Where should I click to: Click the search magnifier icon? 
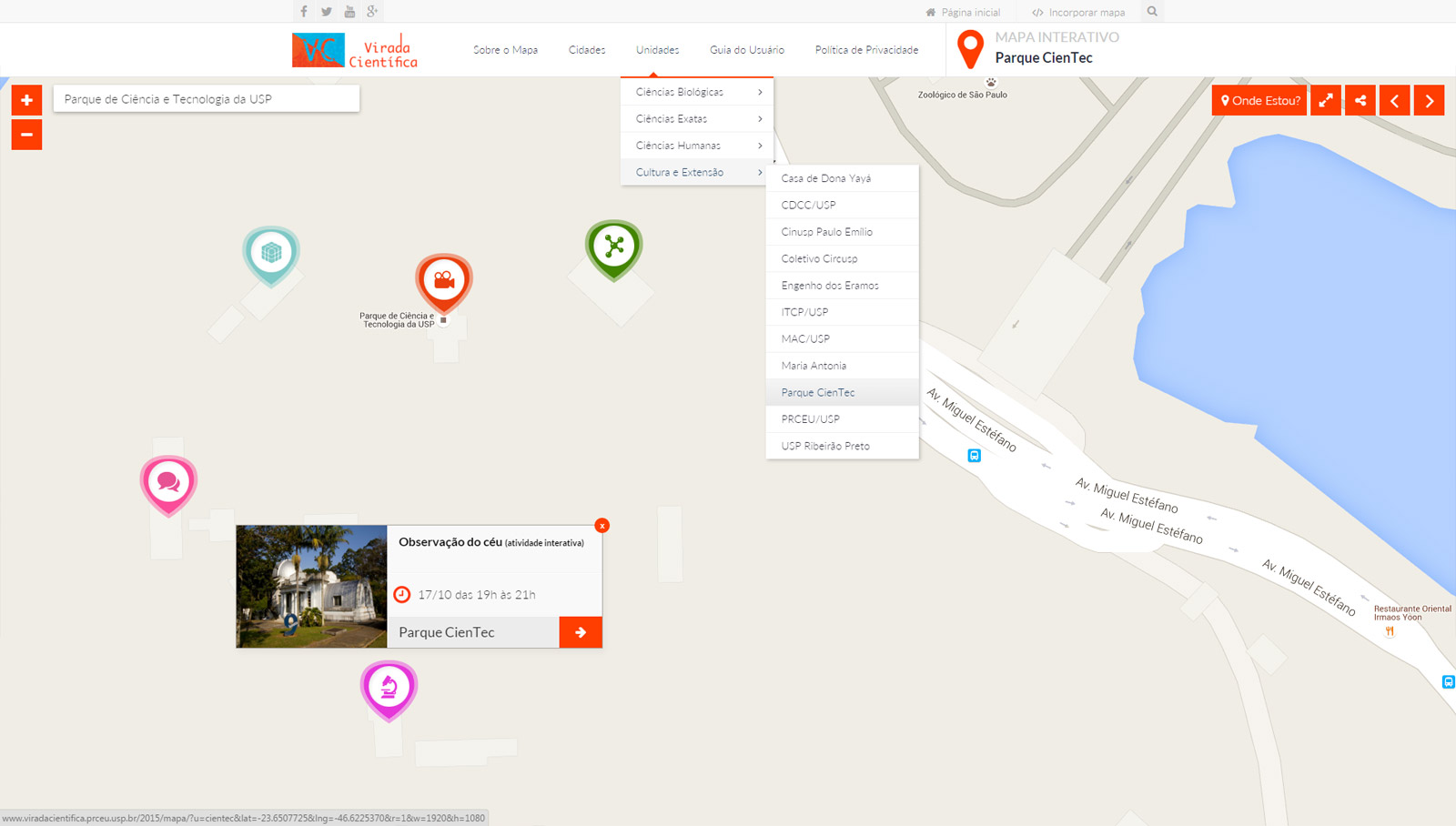click(x=1152, y=12)
